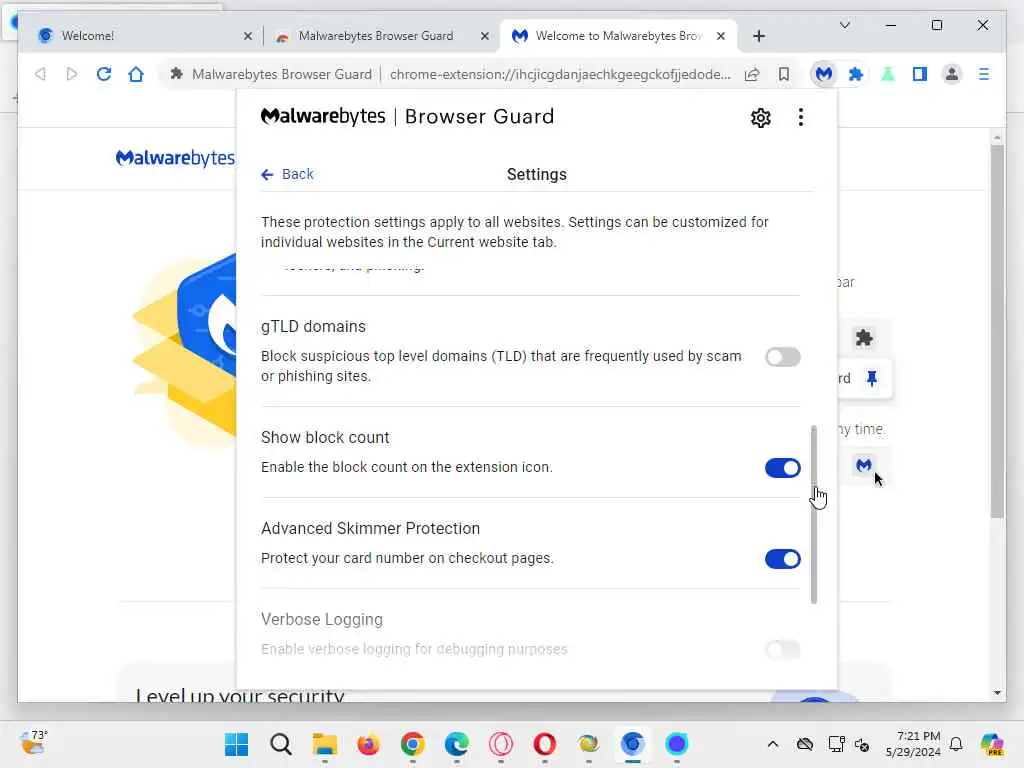The image size is (1024, 768).
Task: Open the browser main menu icon
Action: click(x=984, y=74)
